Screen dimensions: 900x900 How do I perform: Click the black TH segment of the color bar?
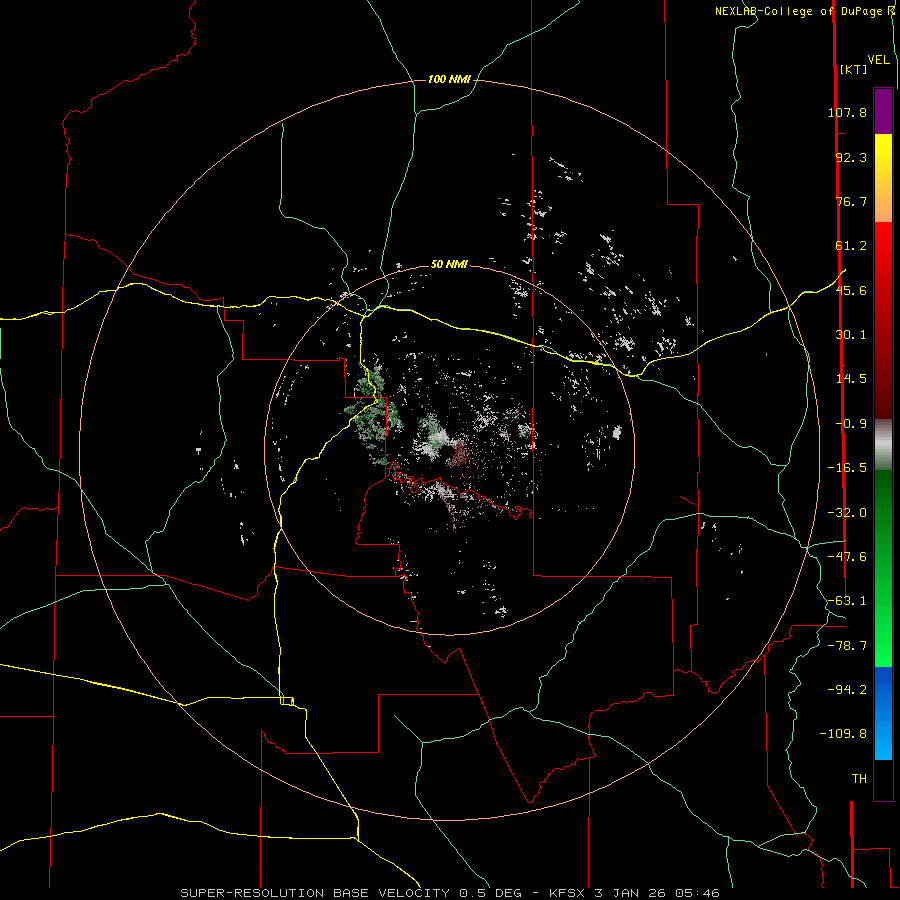point(883,779)
